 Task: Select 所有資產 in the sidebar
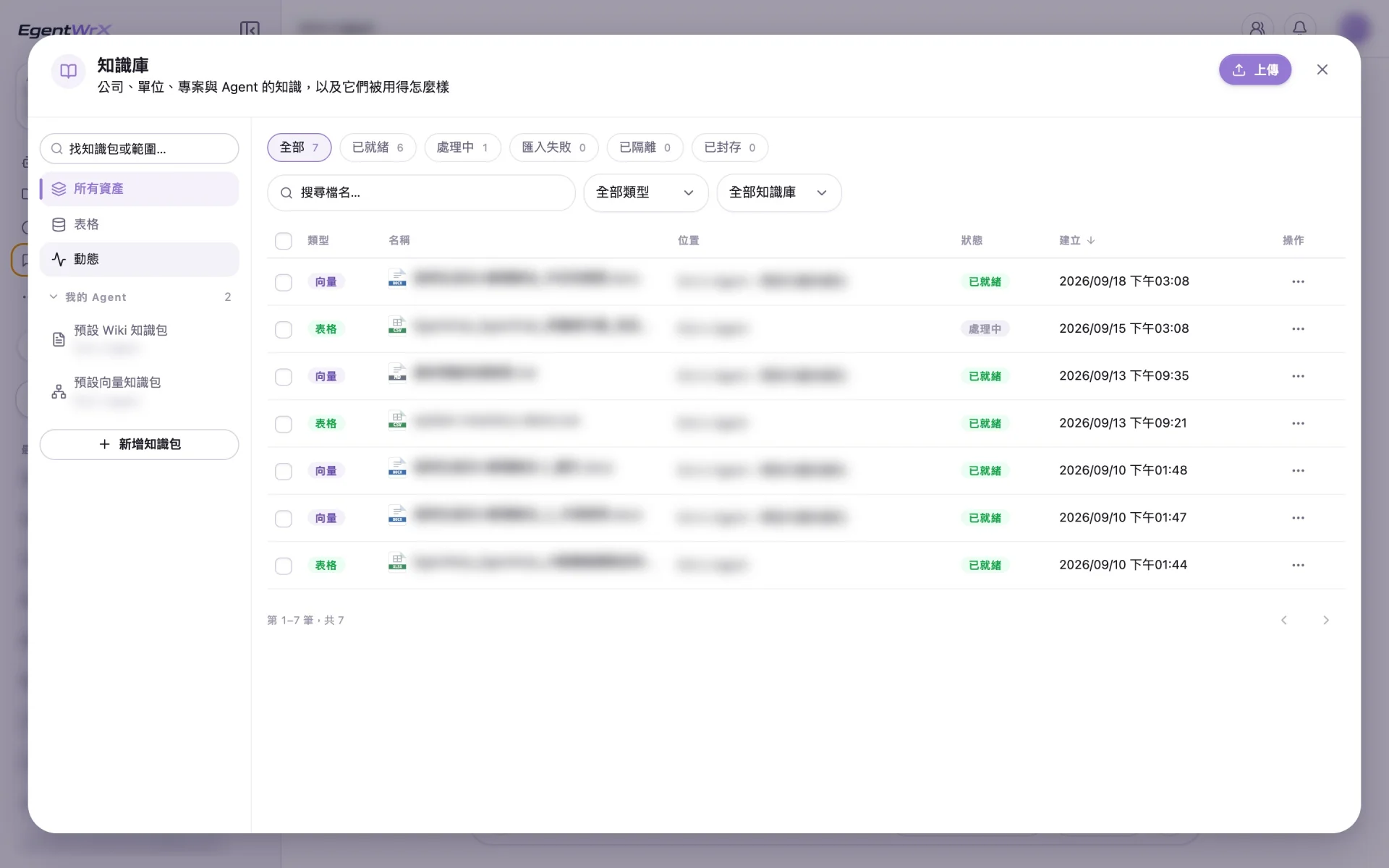pyautogui.click(x=139, y=189)
